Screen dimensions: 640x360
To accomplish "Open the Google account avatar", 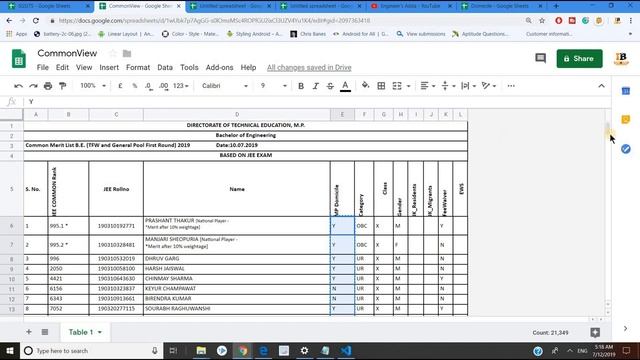I will pyautogui.click(x=621, y=58).
